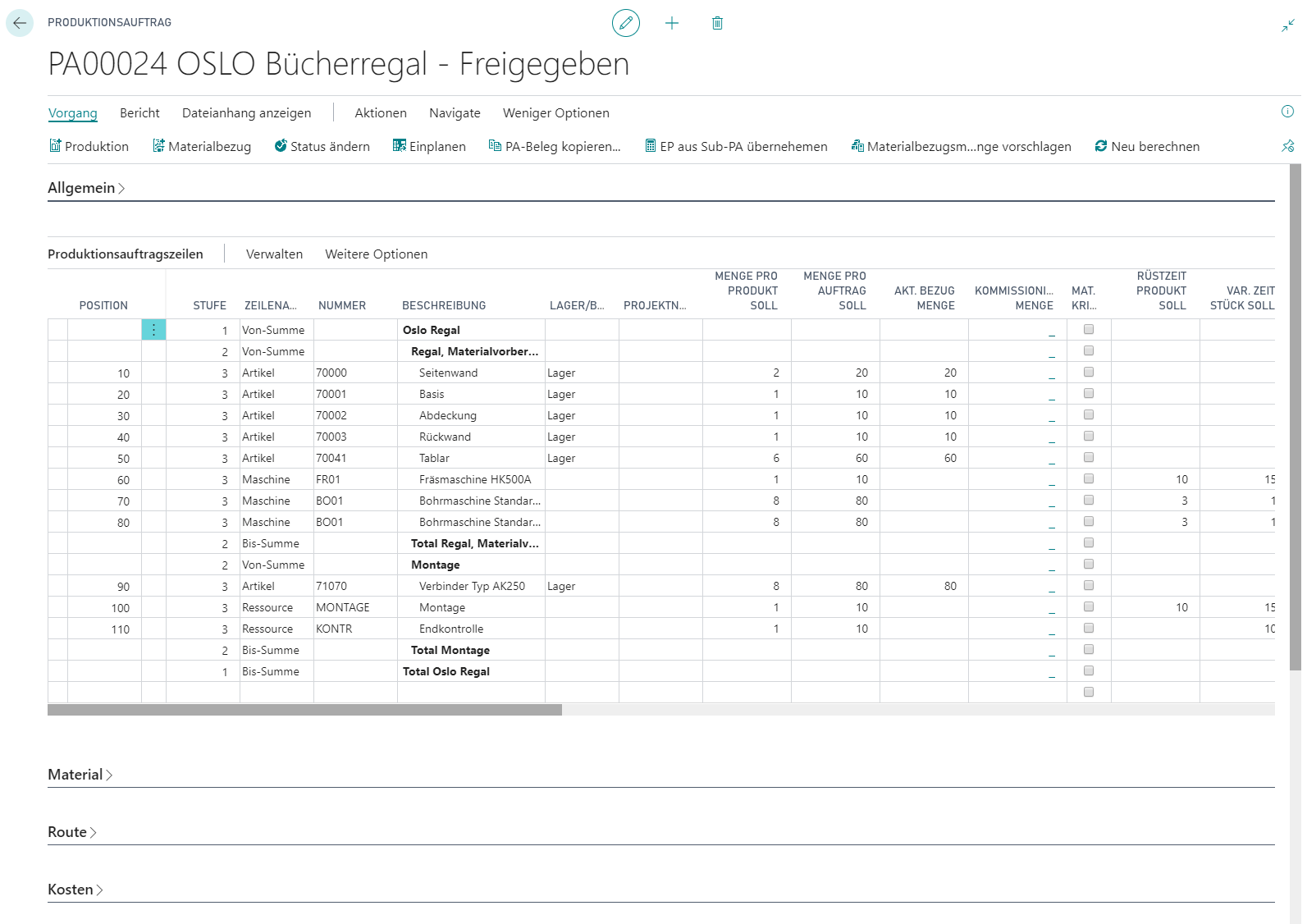Toggle Mat. Kri. checkbox in Tablar row
1307x924 pixels.
coord(1089,457)
